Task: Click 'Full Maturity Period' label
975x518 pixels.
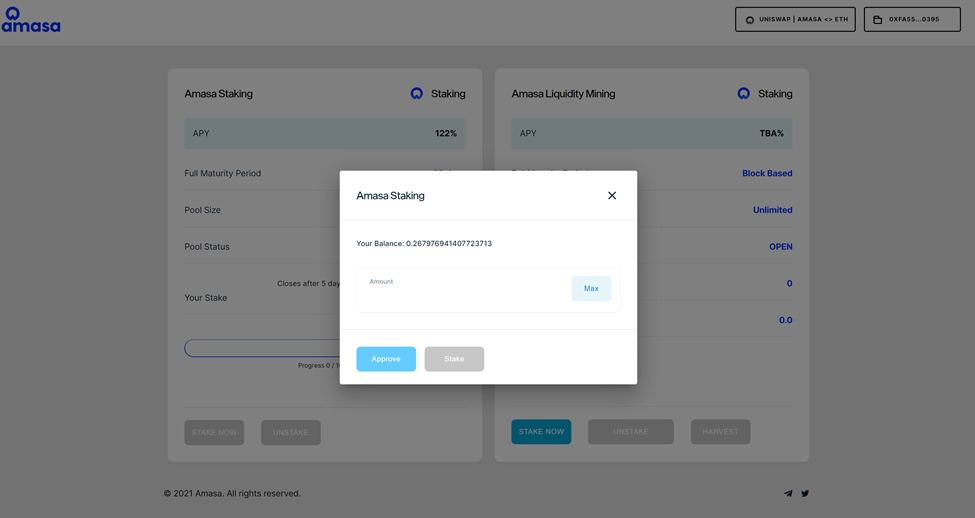Action: 223,173
